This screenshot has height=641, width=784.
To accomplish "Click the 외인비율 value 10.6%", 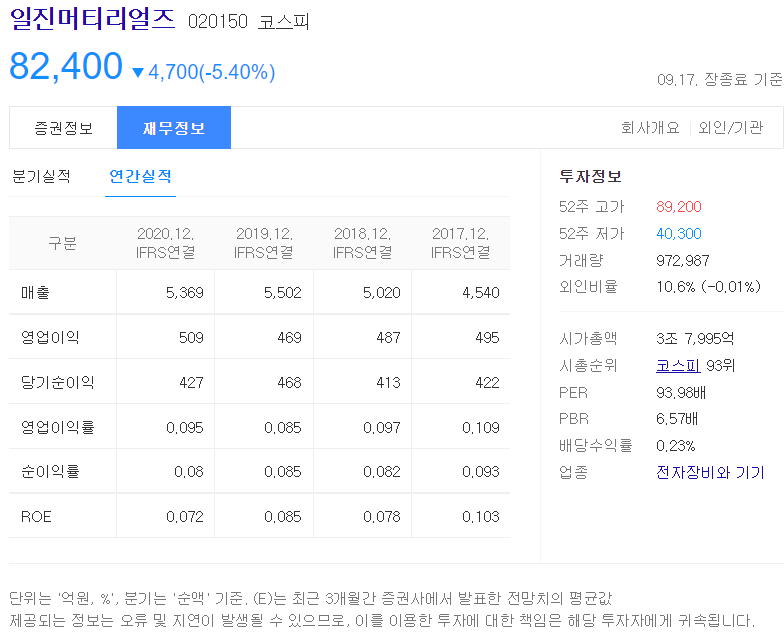I will [675, 286].
